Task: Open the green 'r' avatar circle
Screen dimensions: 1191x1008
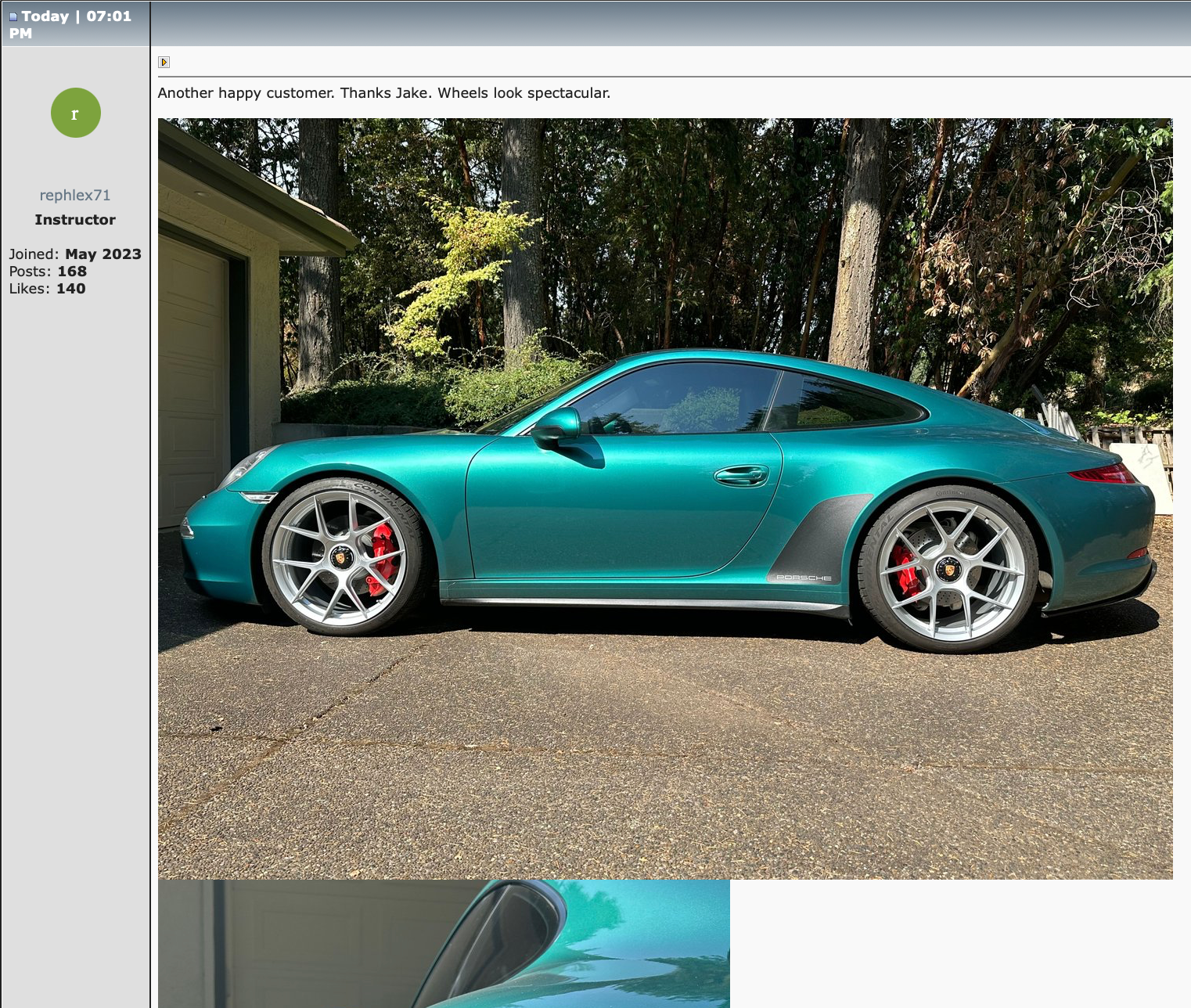Action: pyautogui.click(x=76, y=113)
